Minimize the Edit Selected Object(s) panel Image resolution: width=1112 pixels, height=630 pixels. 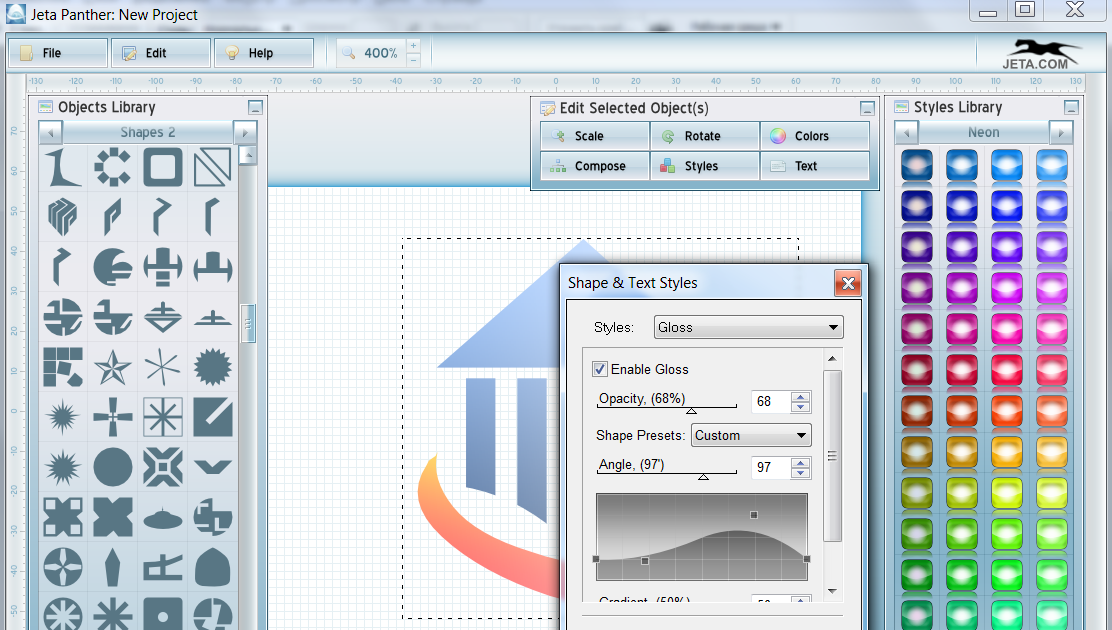(x=867, y=109)
